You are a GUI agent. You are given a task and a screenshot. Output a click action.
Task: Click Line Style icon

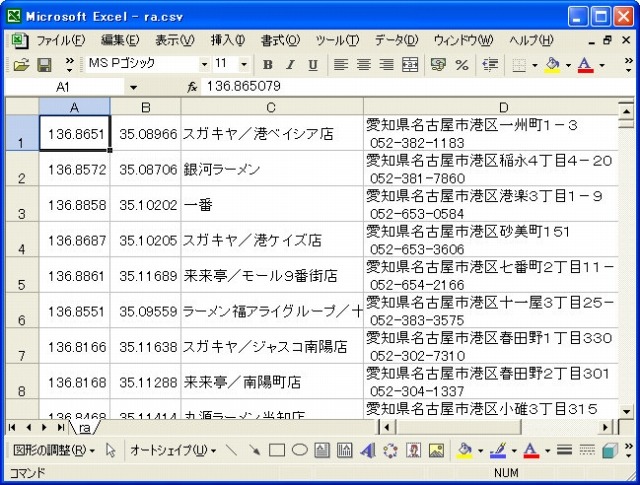564,450
